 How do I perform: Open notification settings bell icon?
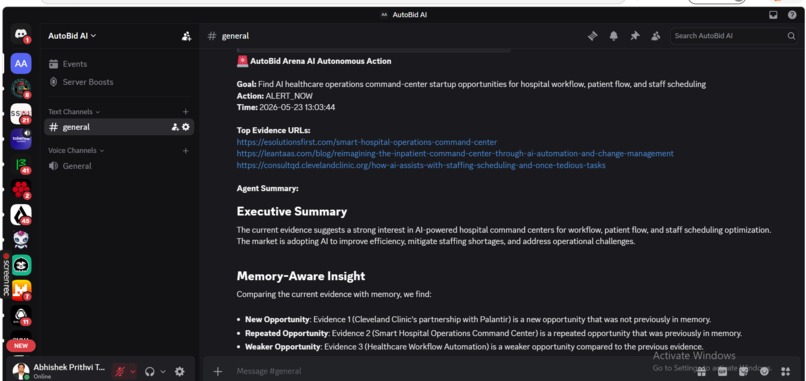point(614,36)
